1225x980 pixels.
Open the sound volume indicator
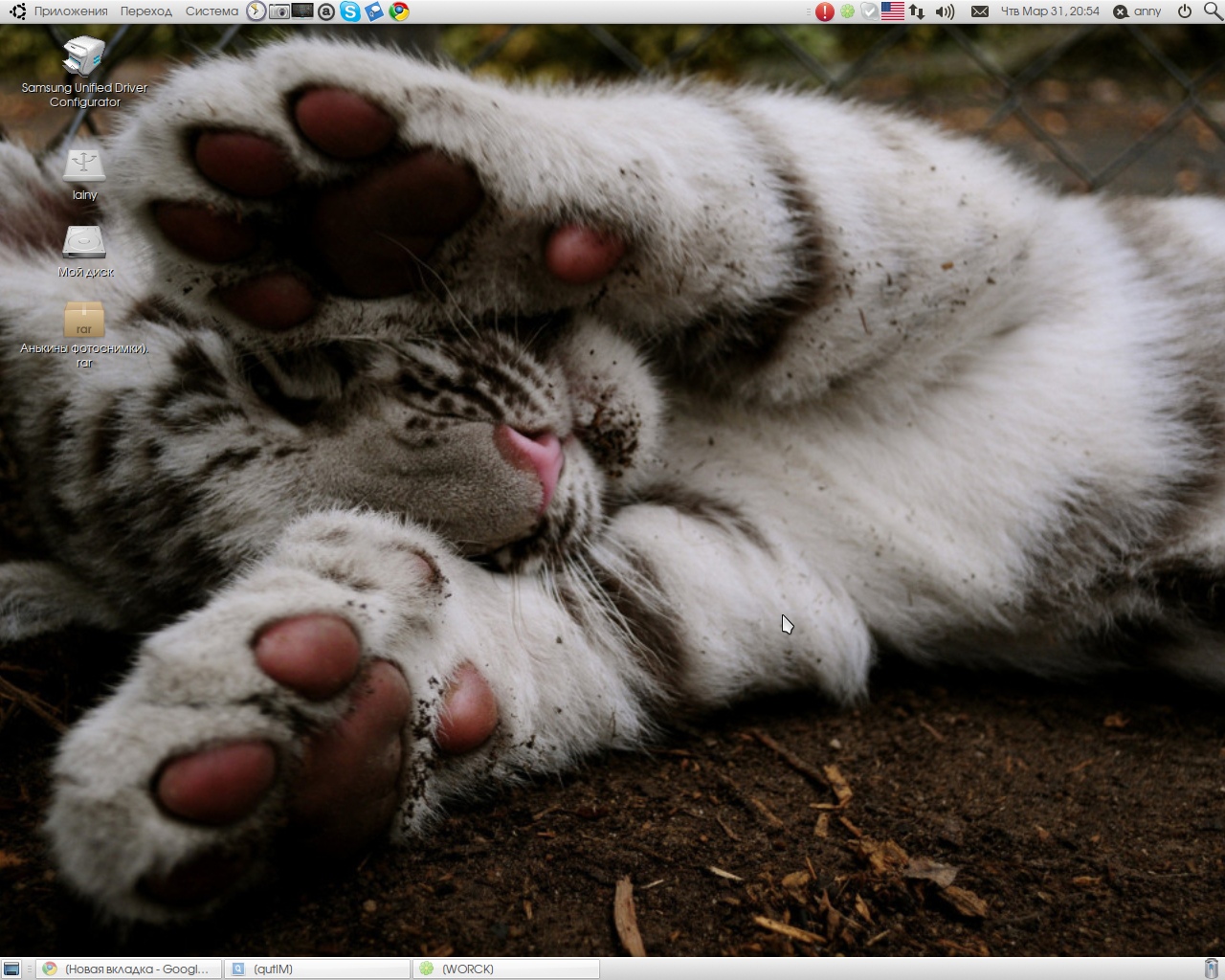click(x=946, y=11)
